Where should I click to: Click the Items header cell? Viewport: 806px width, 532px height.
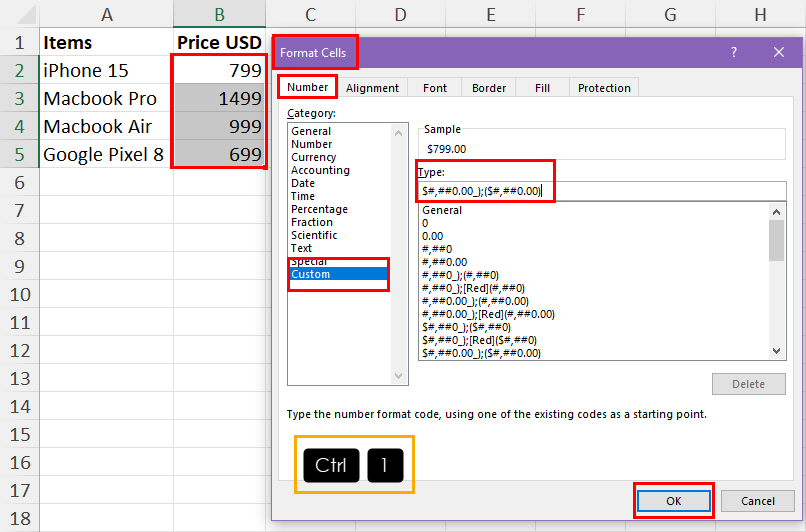coord(106,42)
